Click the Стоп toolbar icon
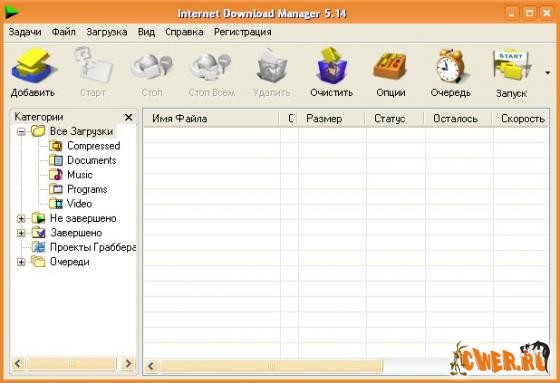Viewport: 560px width, 383px height. click(x=152, y=66)
